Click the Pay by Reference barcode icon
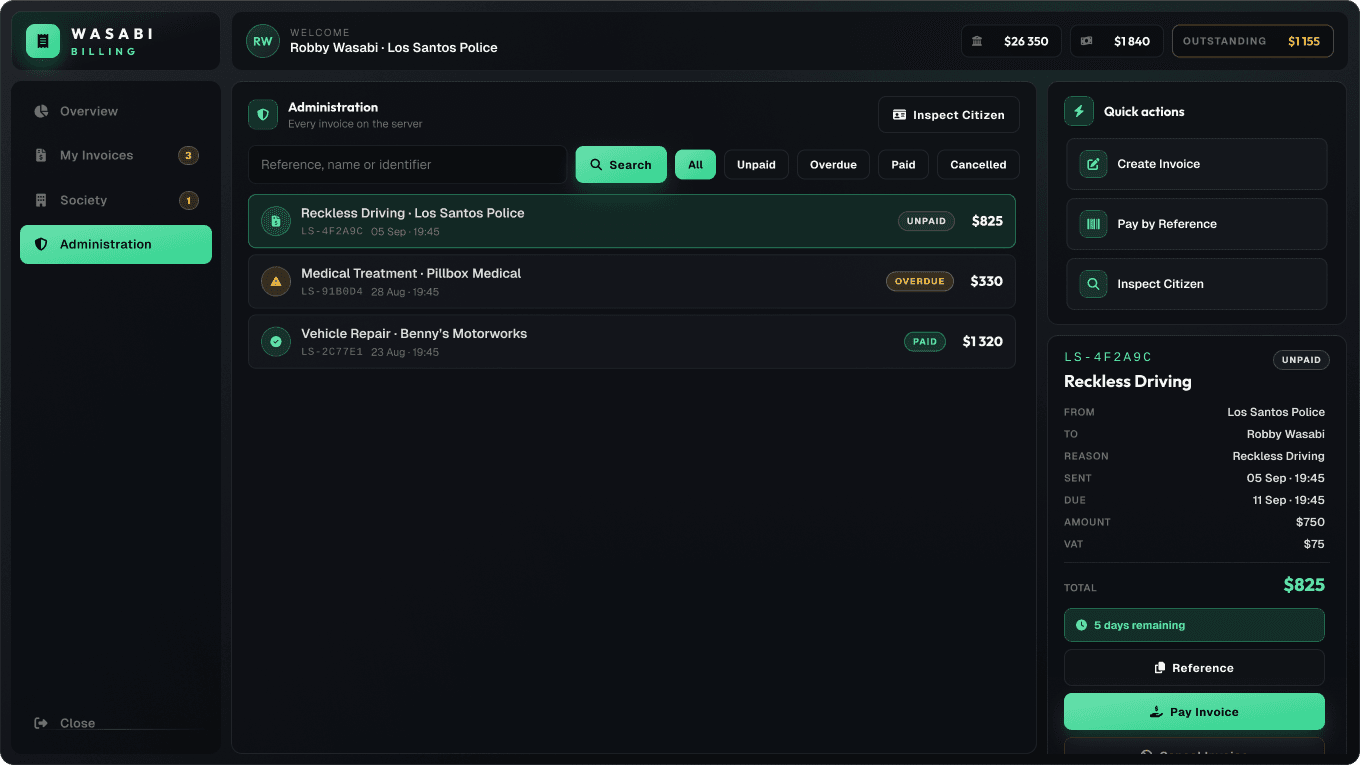Viewport: 1360px width, 765px height. pos(1093,224)
